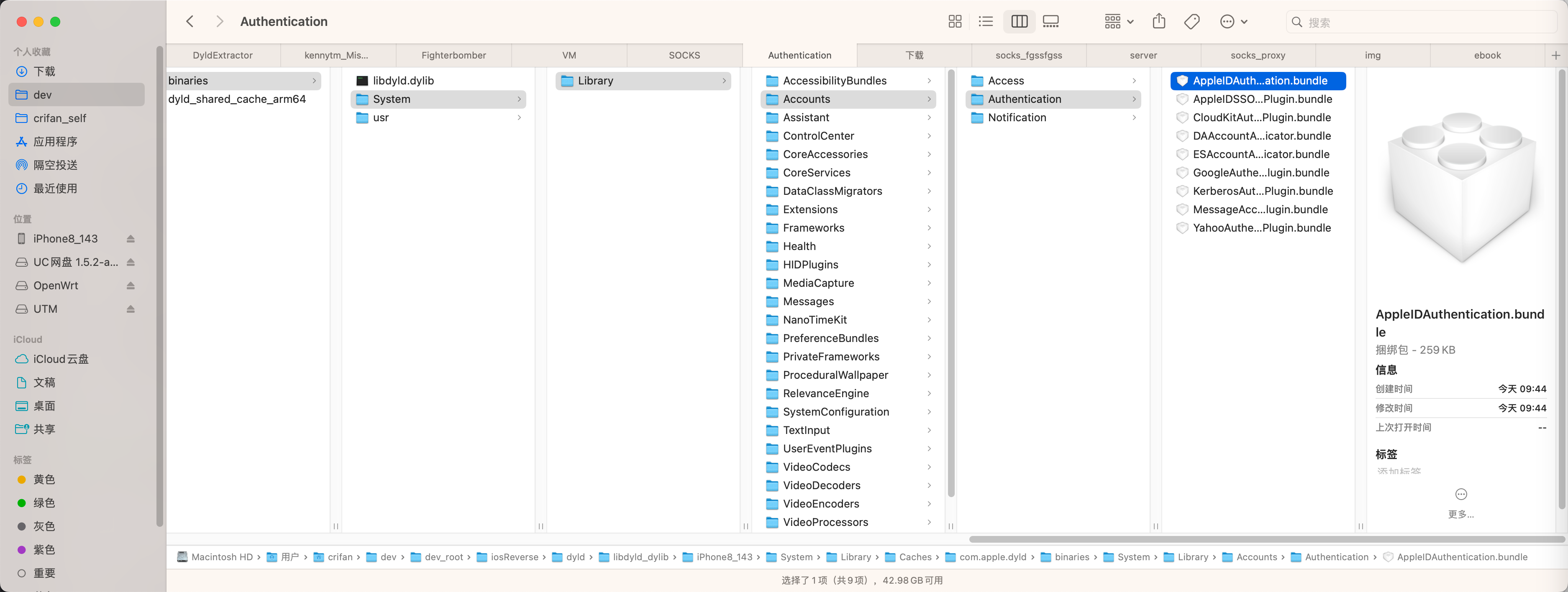This screenshot has width=1568, height=592.
Task: Expand the Access folder
Action: (x=1135, y=81)
